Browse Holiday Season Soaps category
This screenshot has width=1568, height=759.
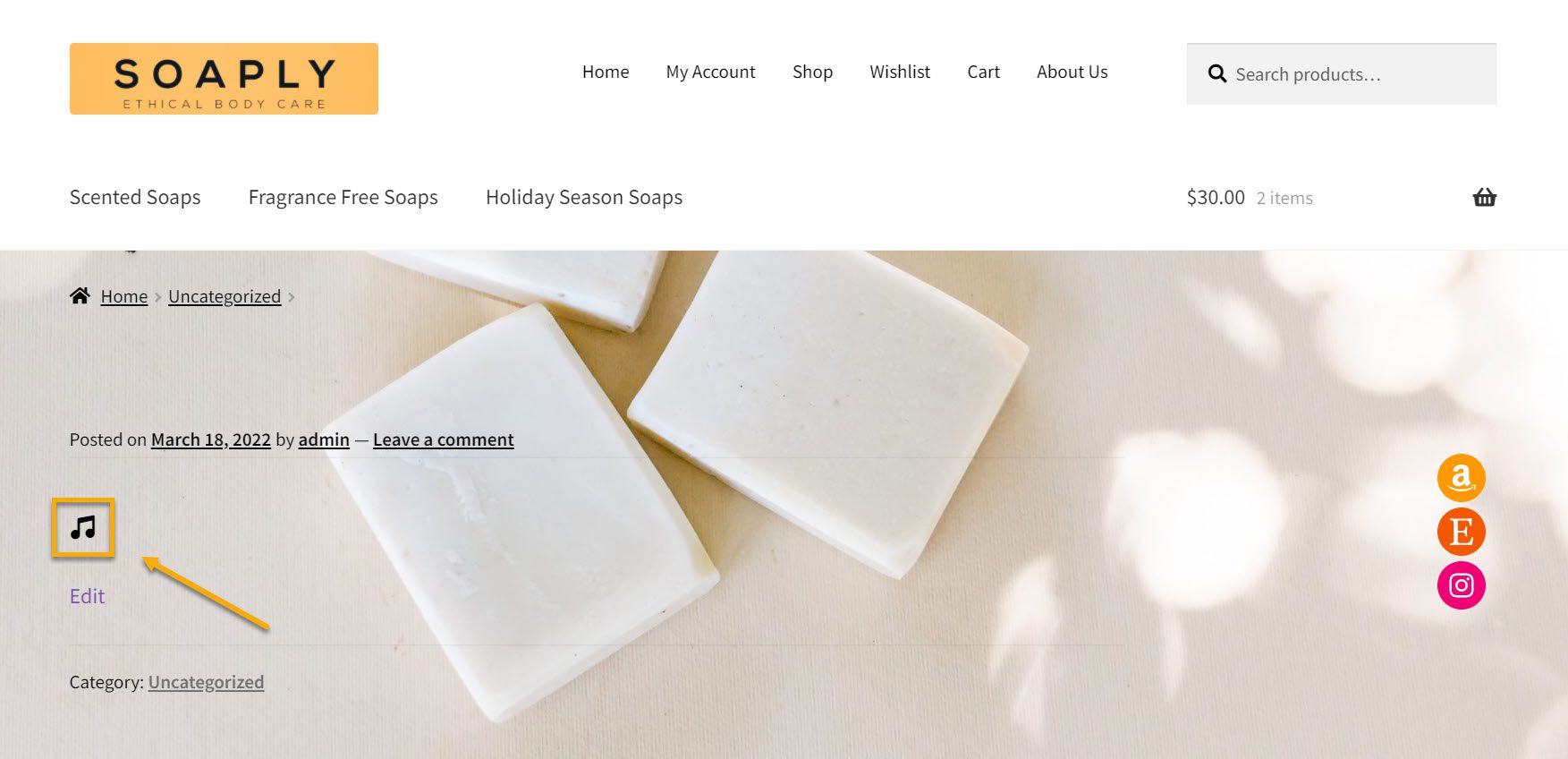[584, 197]
